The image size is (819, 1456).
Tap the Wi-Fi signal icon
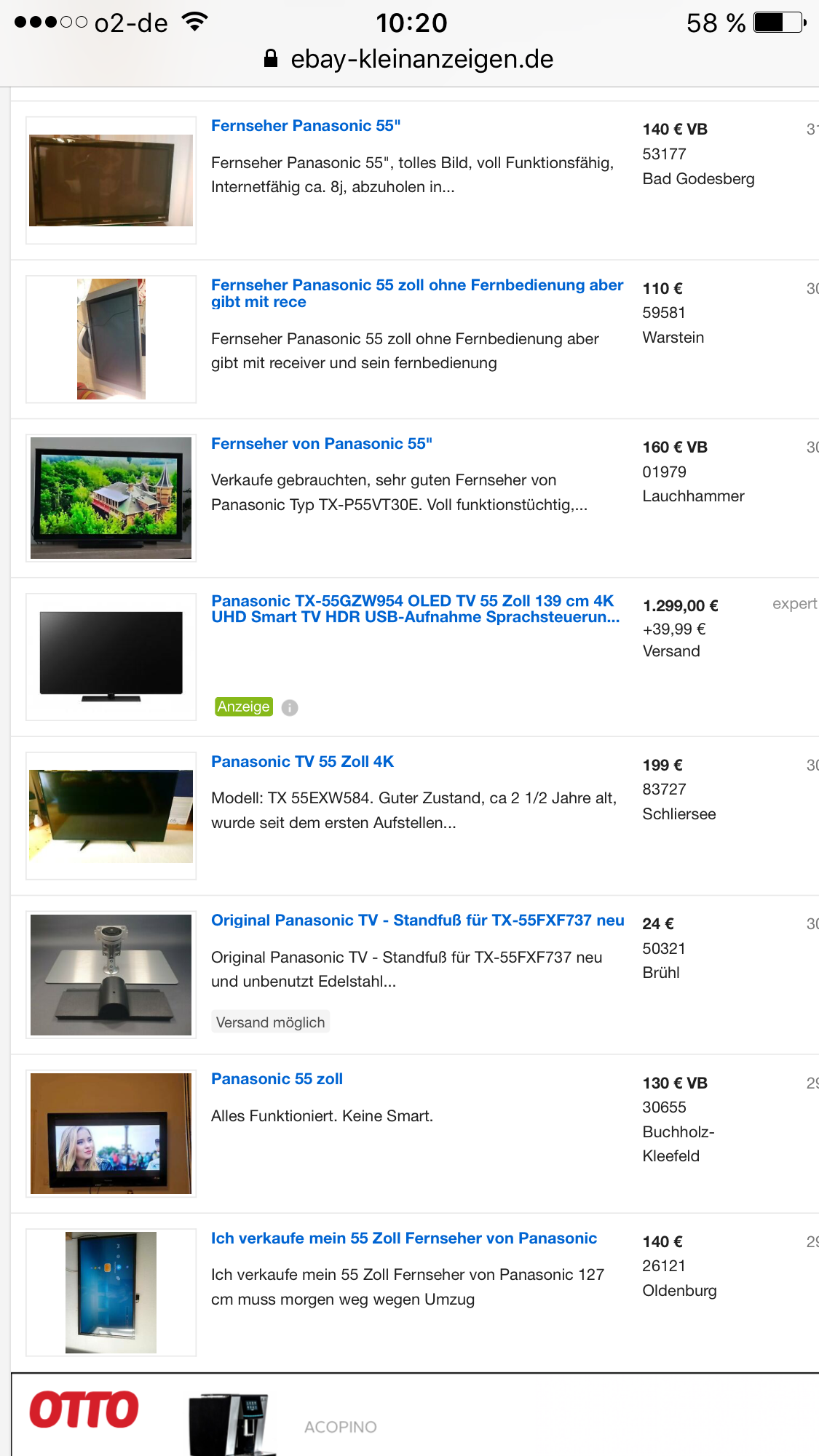coord(194,22)
